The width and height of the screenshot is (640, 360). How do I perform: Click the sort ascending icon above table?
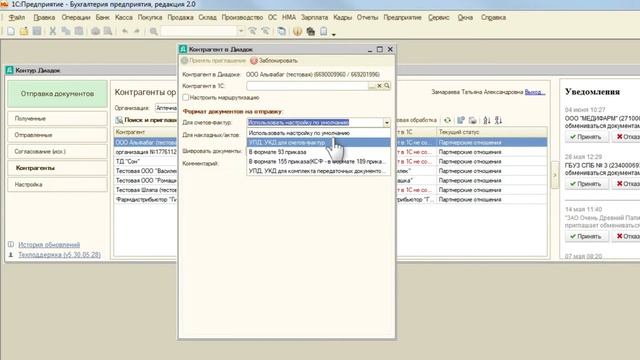coord(487,120)
